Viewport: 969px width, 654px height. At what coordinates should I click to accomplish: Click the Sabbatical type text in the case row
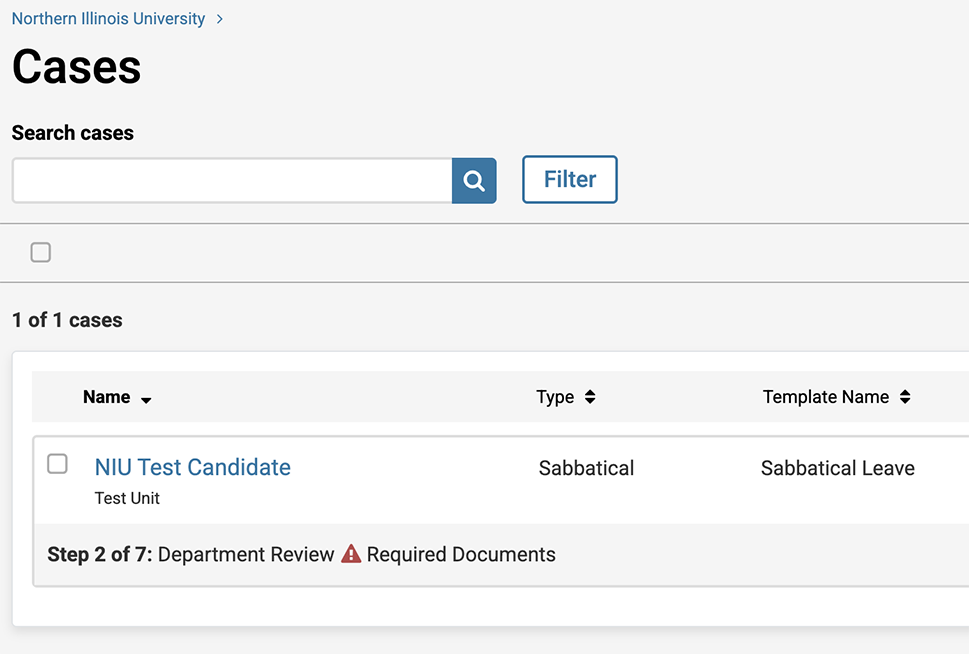(586, 467)
